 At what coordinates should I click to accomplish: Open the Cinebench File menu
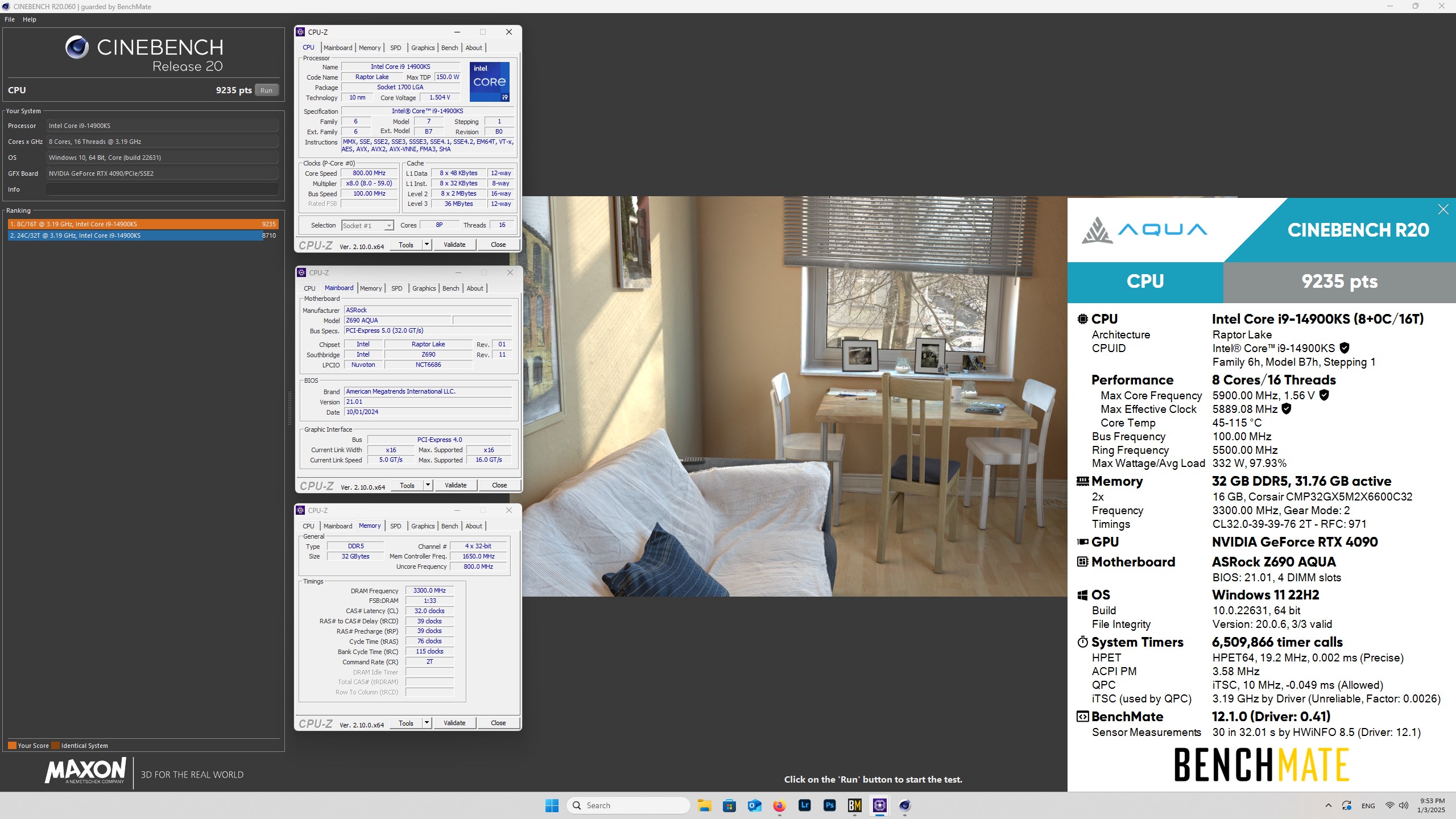10,19
